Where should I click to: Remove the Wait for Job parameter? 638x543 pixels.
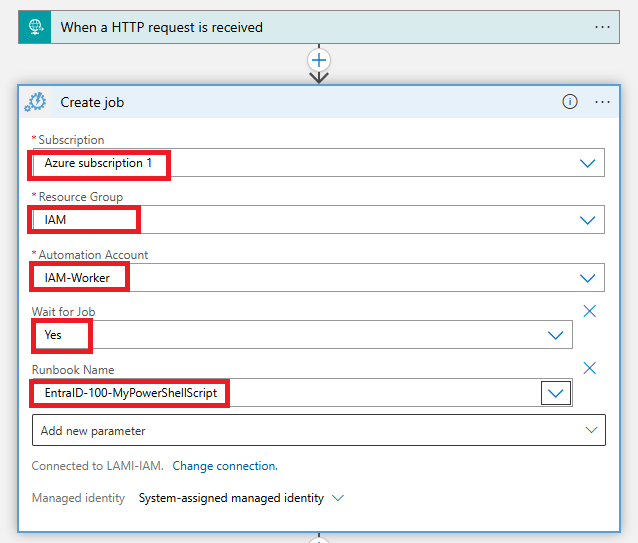tap(589, 311)
